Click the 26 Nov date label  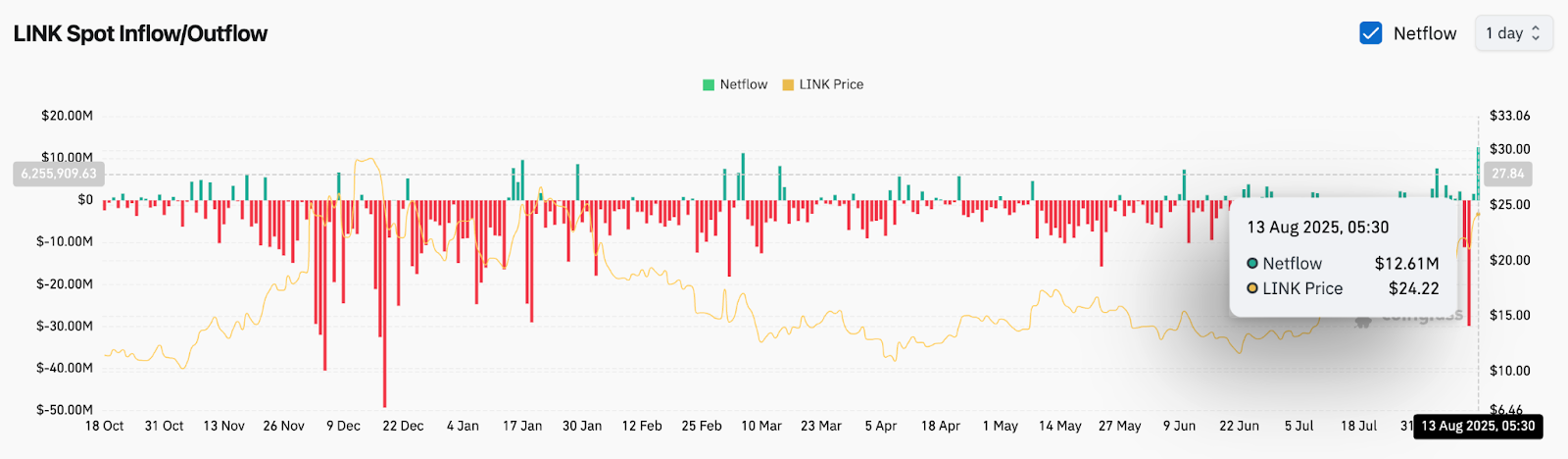(x=283, y=426)
